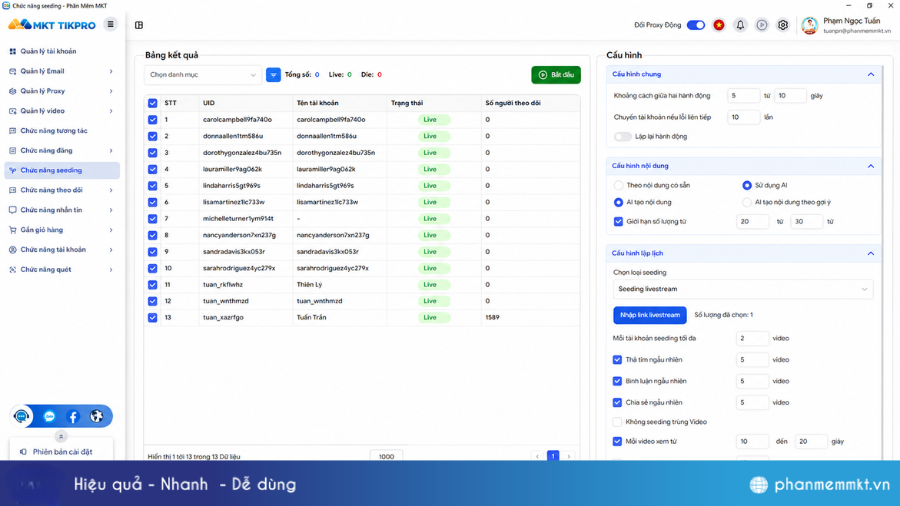Click the Chuyển tài khoản nếu lỗi input field
The height and width of the screenshot is (506, 900).
pyautogui.click(x=743, y=117)
